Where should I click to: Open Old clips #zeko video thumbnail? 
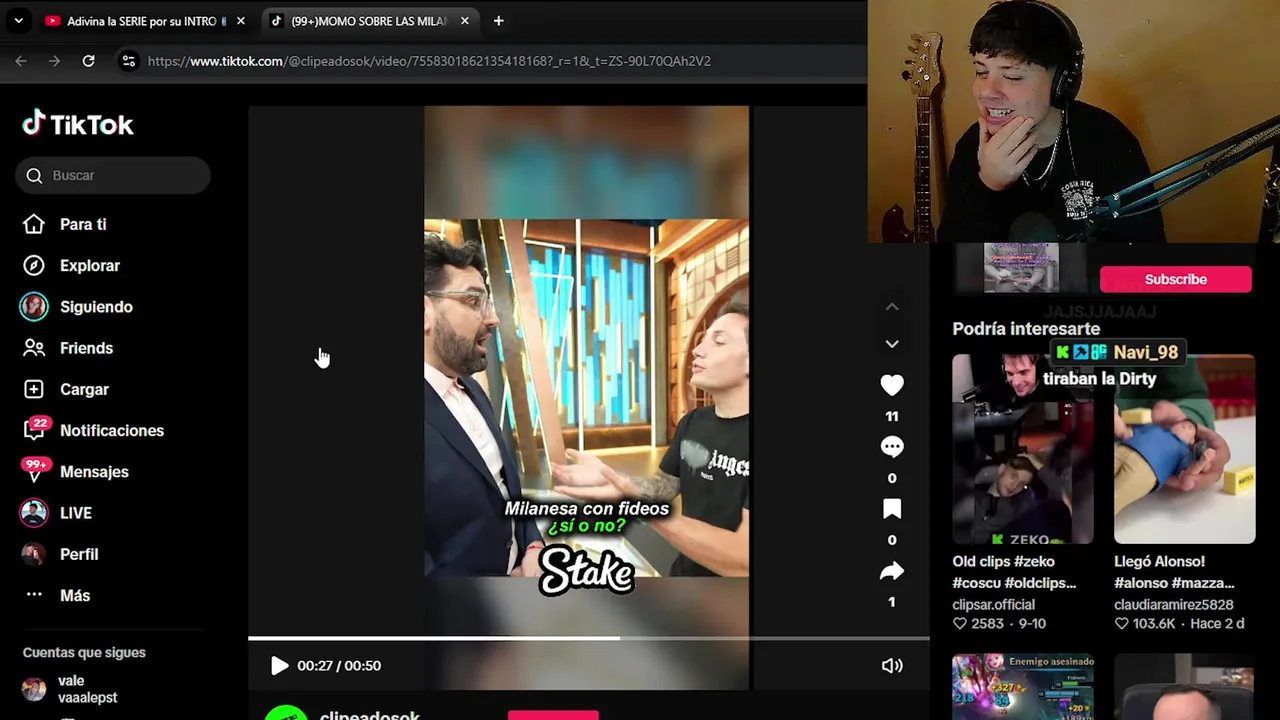[x=1023, y=449]
